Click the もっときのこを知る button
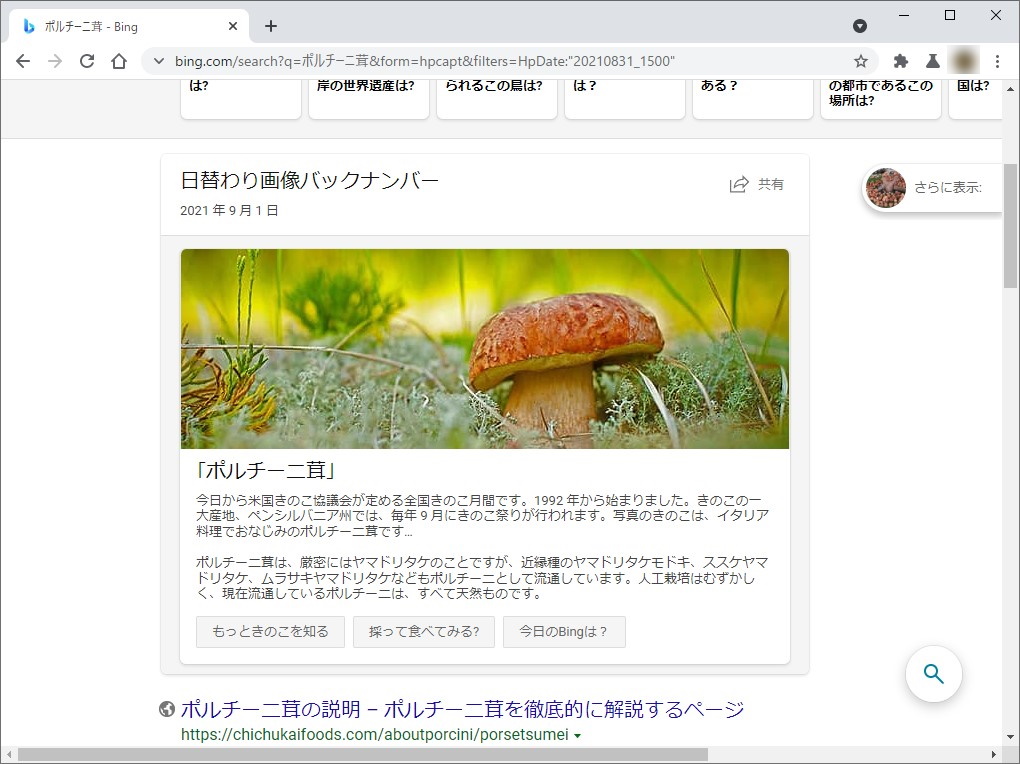The image size is (1020, 764). (x=269, y=632)
